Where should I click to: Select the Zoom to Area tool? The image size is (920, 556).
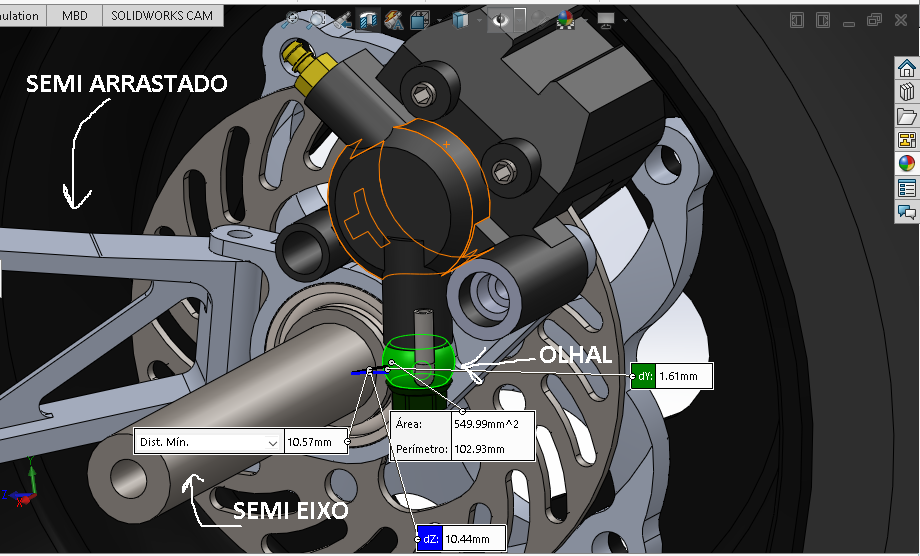coord(318,19)
